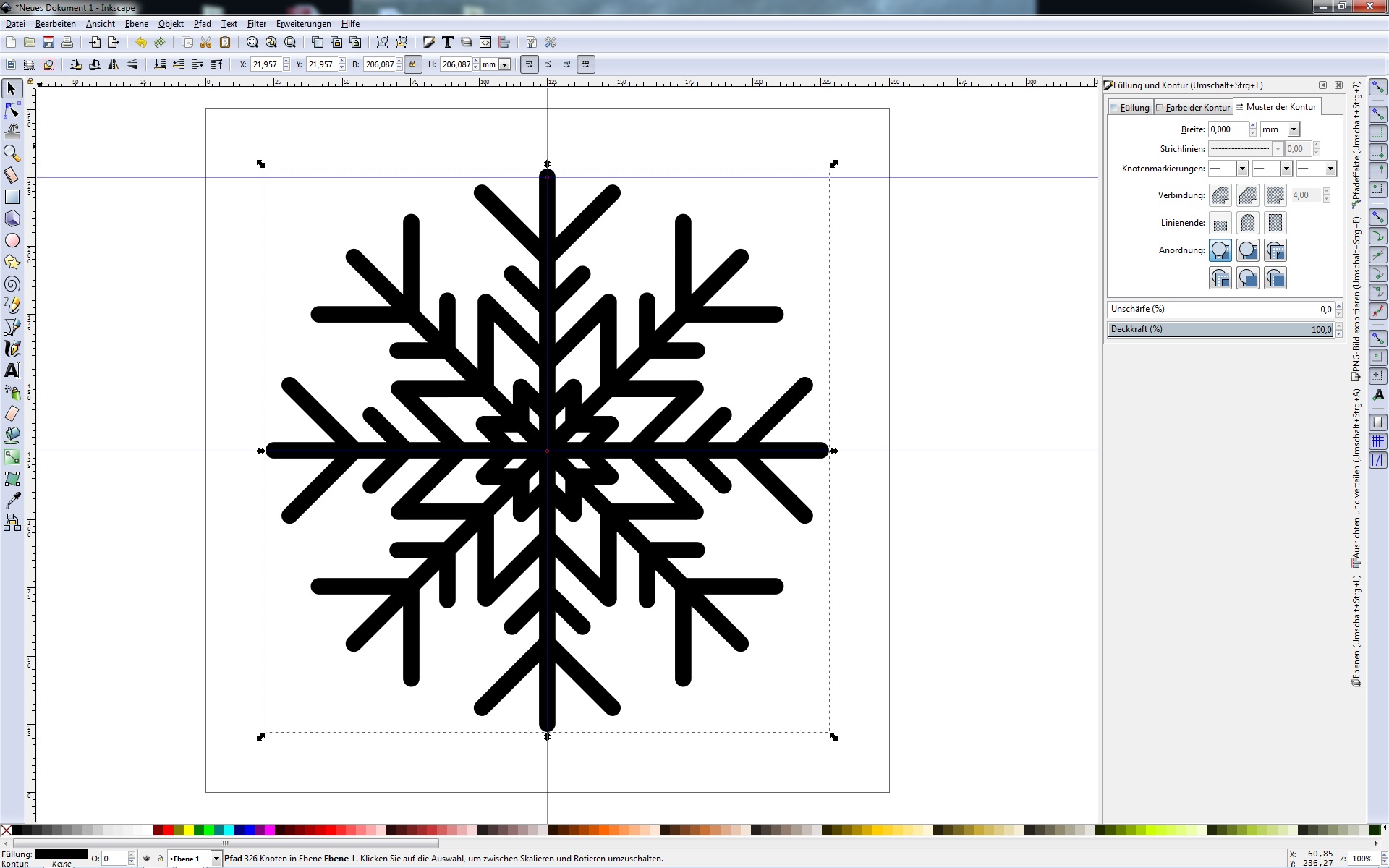Screen dimensions: 1389x868
Task: Open the Strichlinien dash pattern dropdown
Action: (x=1277, y=149)
